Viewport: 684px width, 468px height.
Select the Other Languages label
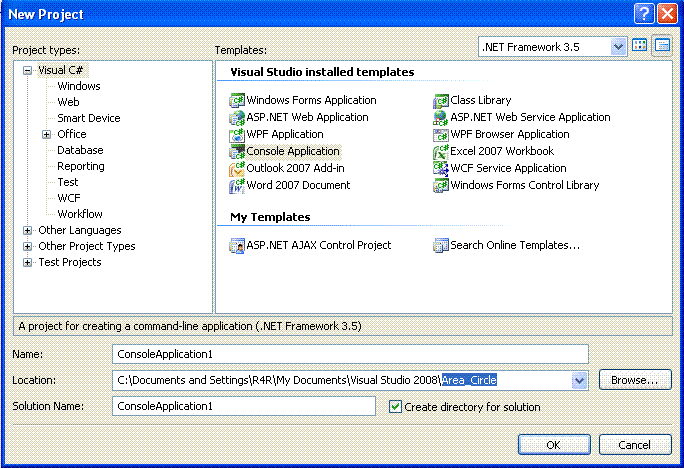point(80,230)
